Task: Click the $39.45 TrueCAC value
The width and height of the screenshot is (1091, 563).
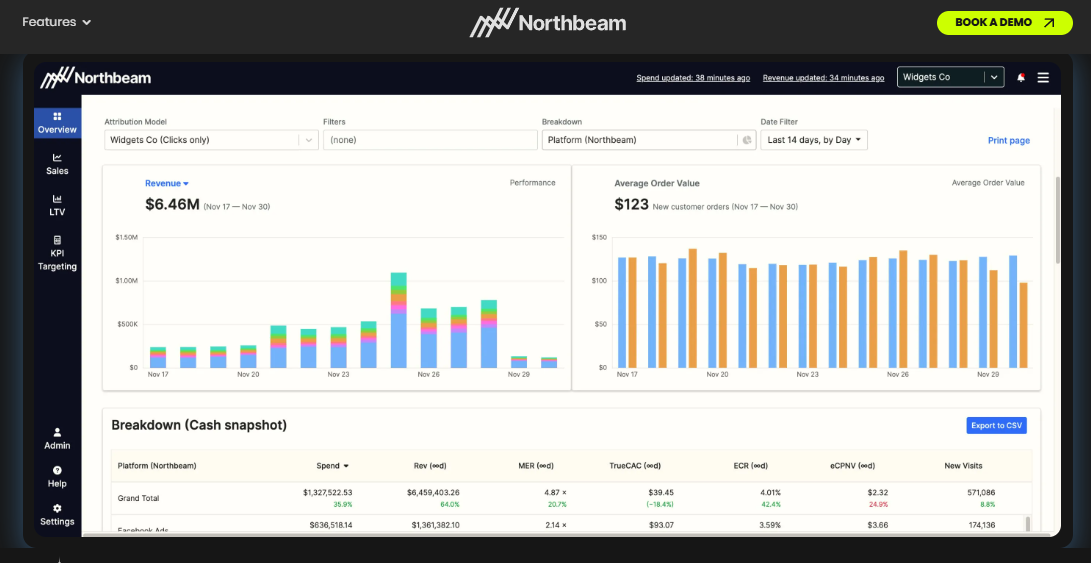Action: click(660, 493)
